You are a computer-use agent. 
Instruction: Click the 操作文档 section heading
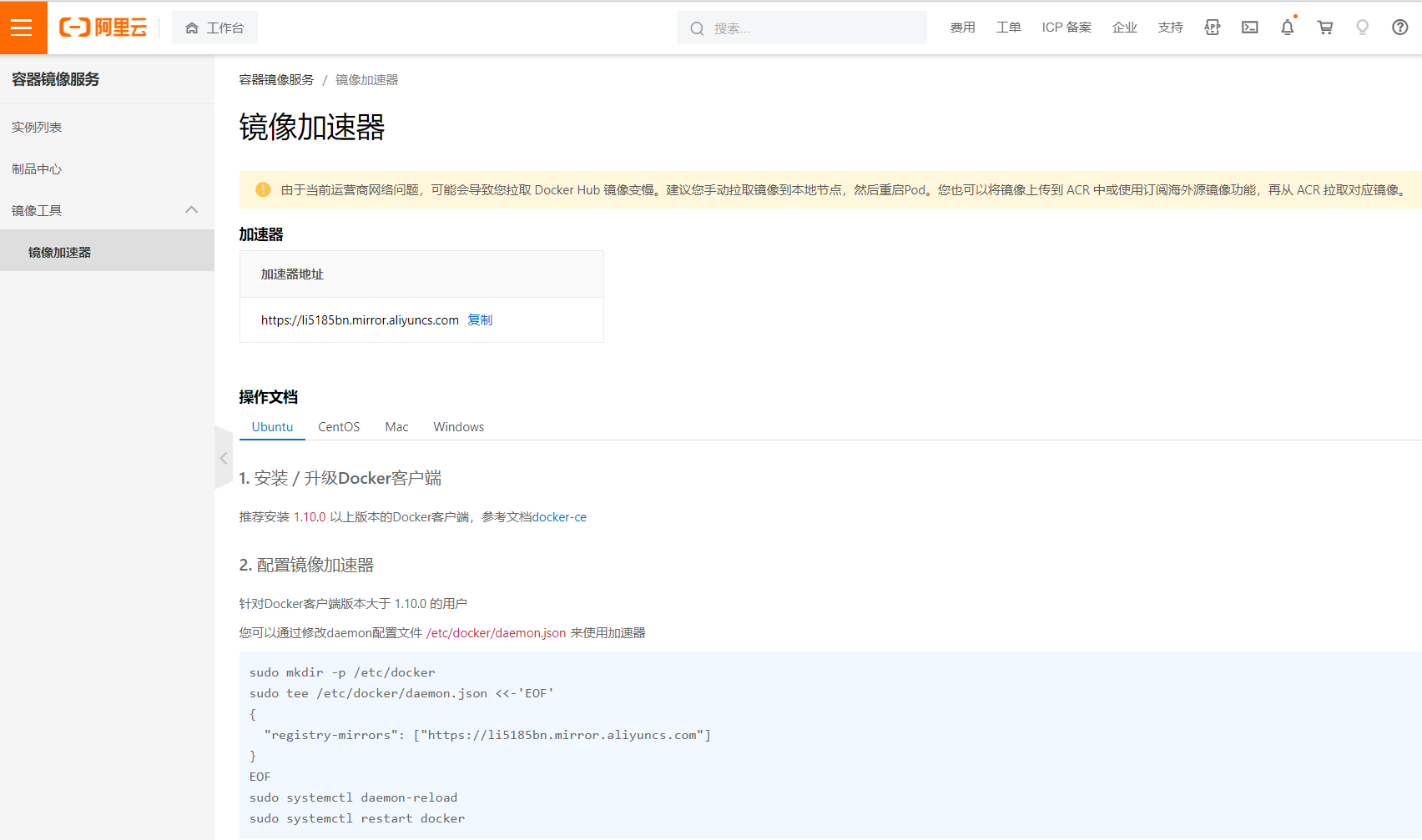(268, 397)
